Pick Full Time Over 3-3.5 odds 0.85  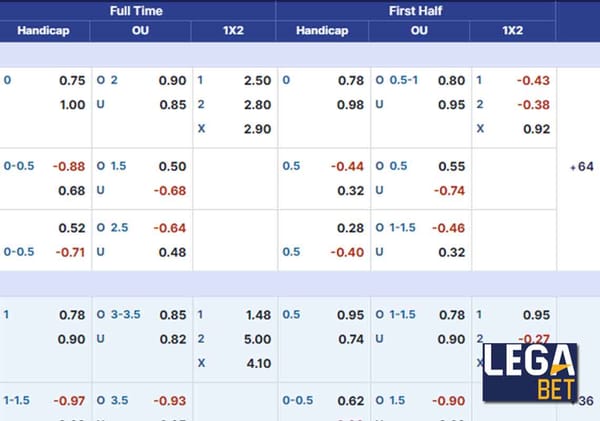[173, 315]
